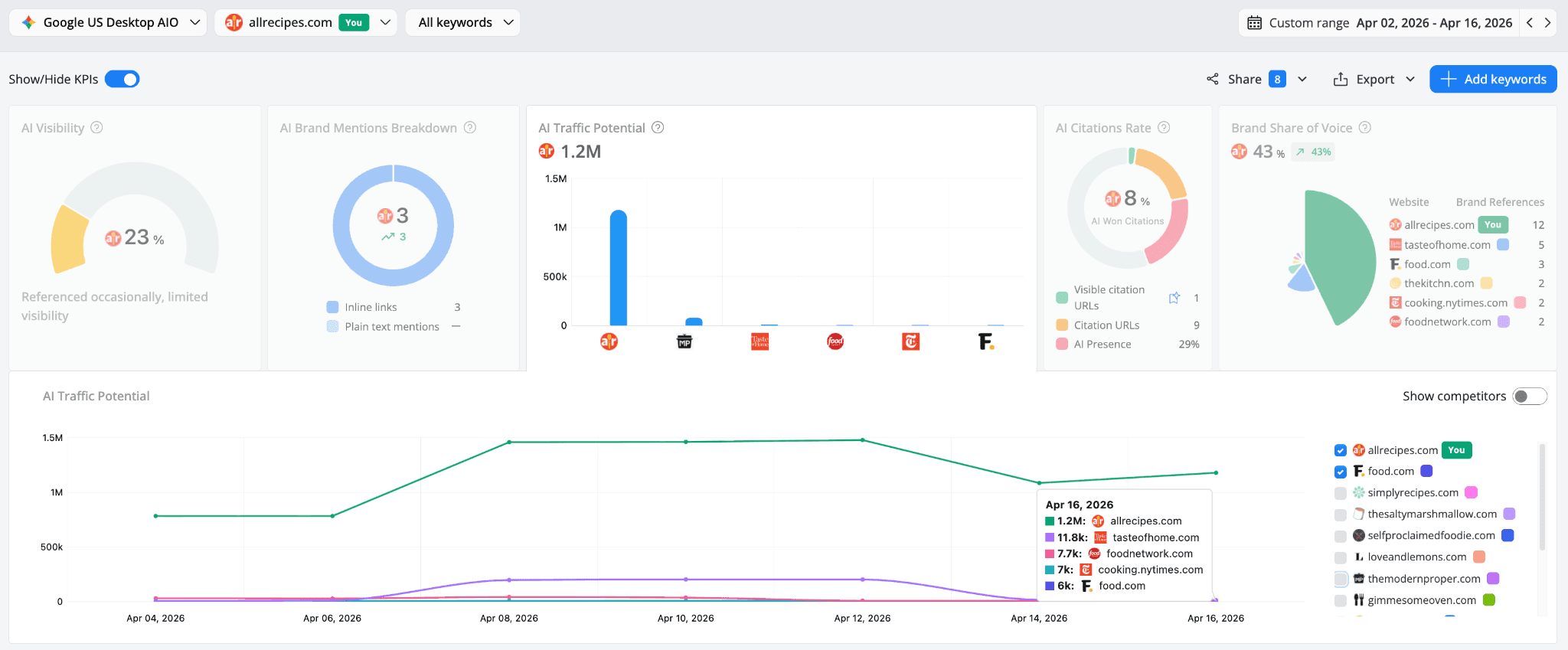Go to next date range arrow
1568x650 pixels.
pyautogui.click(x=1547, y=23)
